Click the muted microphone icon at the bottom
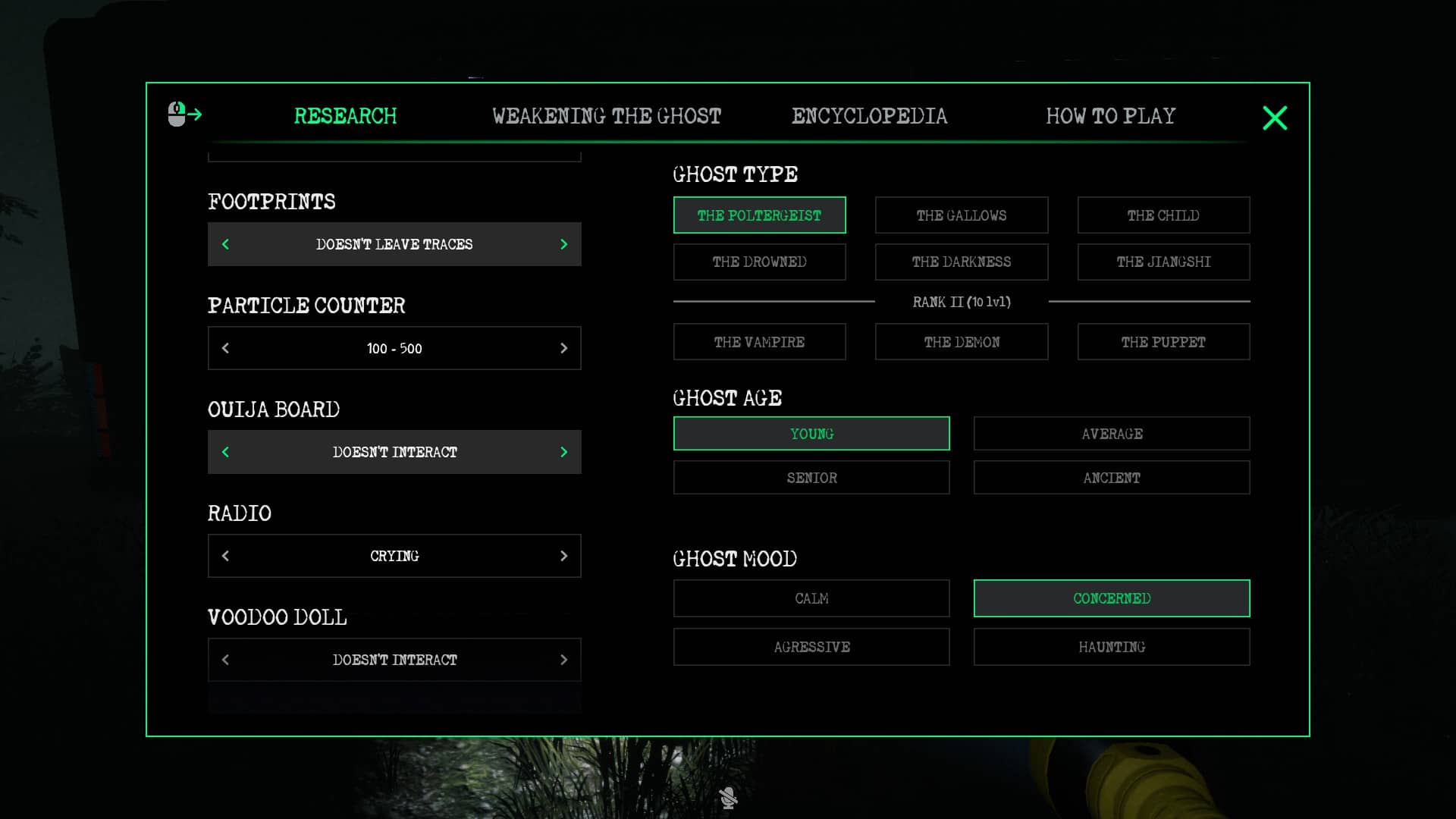This screenshot has width=1456, height=819. (x=728, y=798)
